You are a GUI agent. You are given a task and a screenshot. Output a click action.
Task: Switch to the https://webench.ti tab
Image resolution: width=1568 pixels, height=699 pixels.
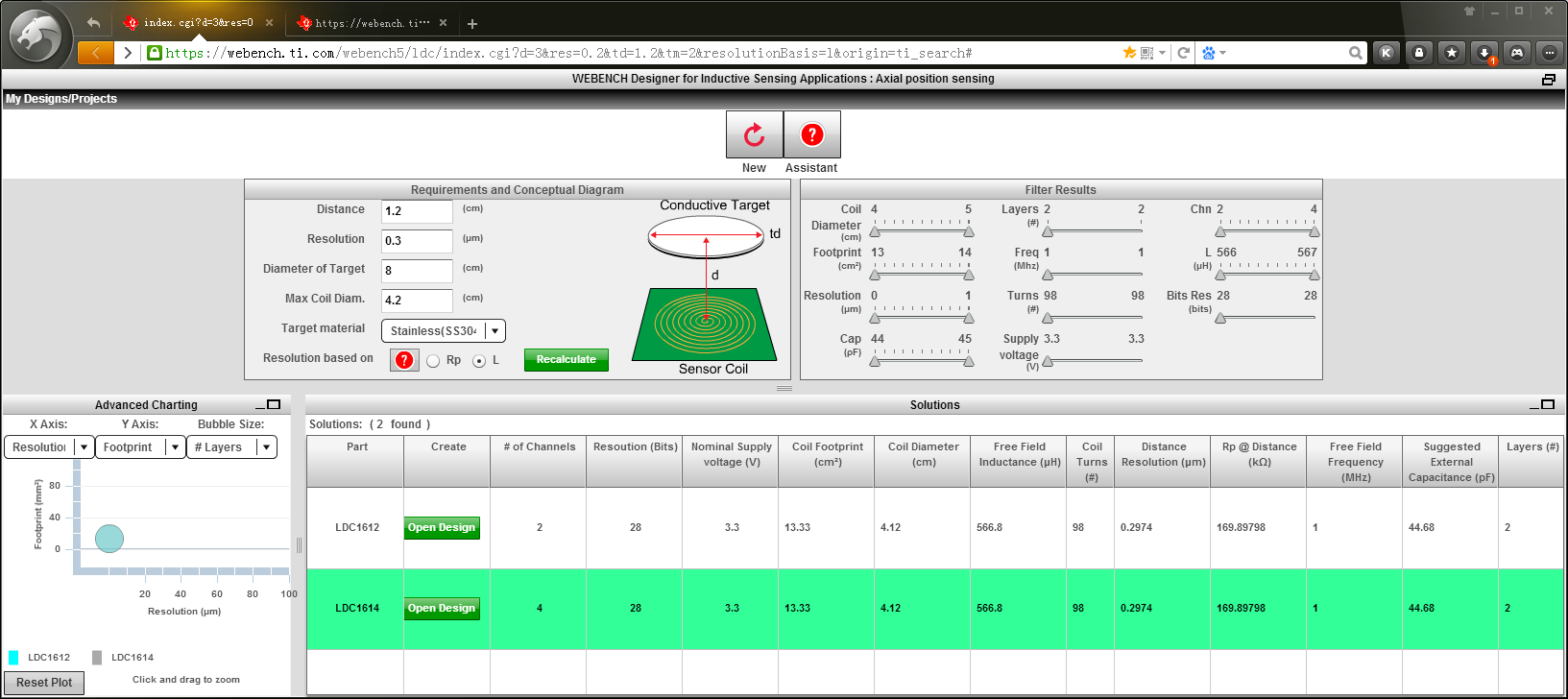tap(373, 23)
